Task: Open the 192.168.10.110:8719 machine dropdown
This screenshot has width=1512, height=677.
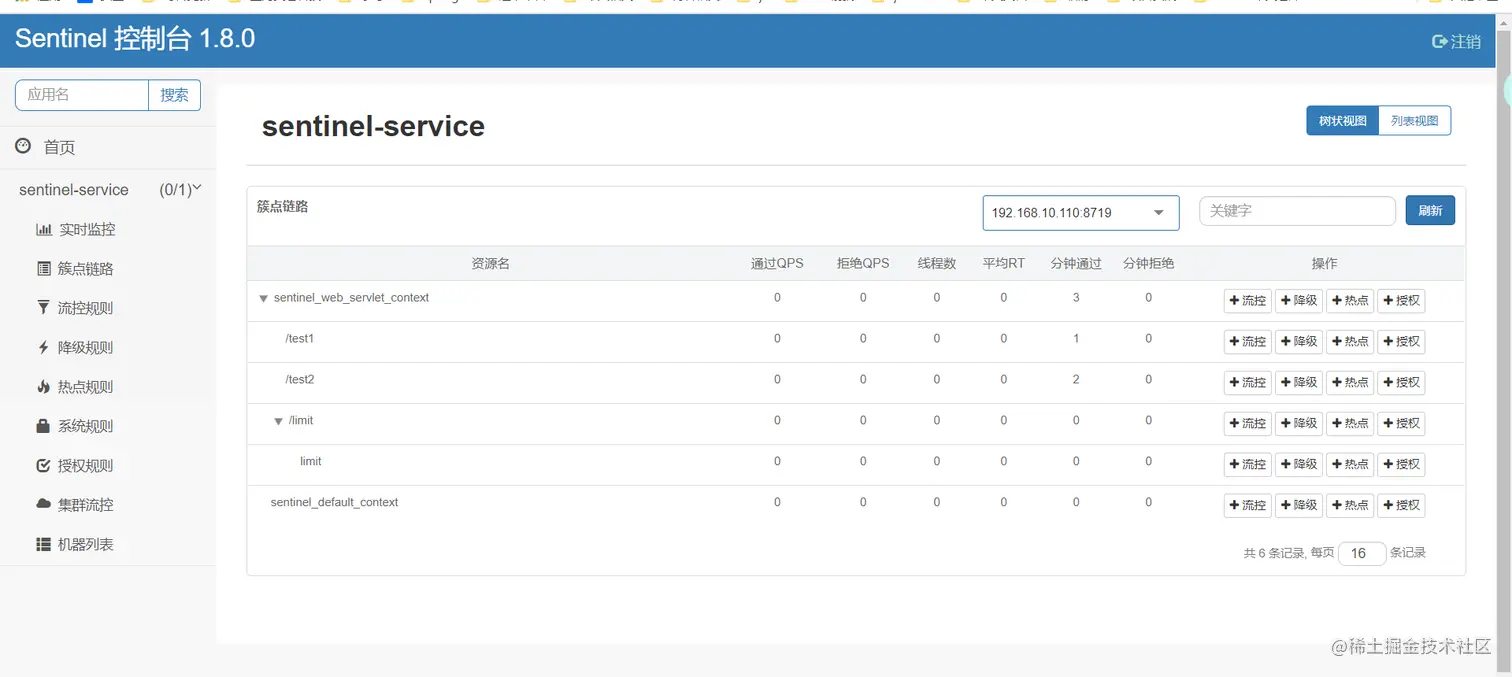Action: [x=1081, y=212]
